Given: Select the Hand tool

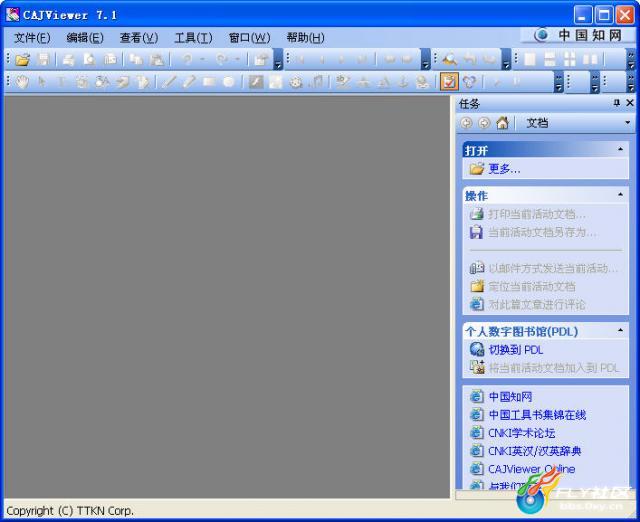Looking at the screenshot, I should [22, 82].
